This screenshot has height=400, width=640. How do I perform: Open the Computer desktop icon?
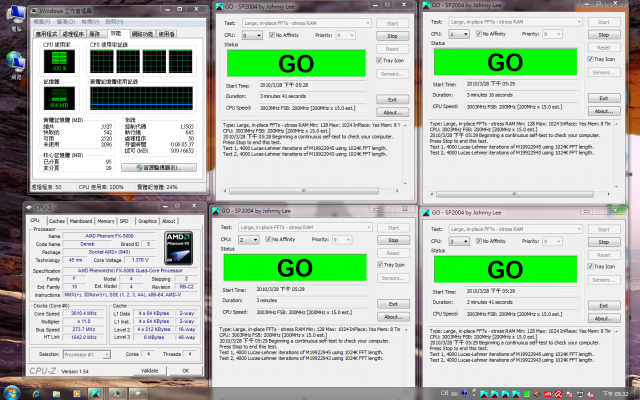[16, 16]
